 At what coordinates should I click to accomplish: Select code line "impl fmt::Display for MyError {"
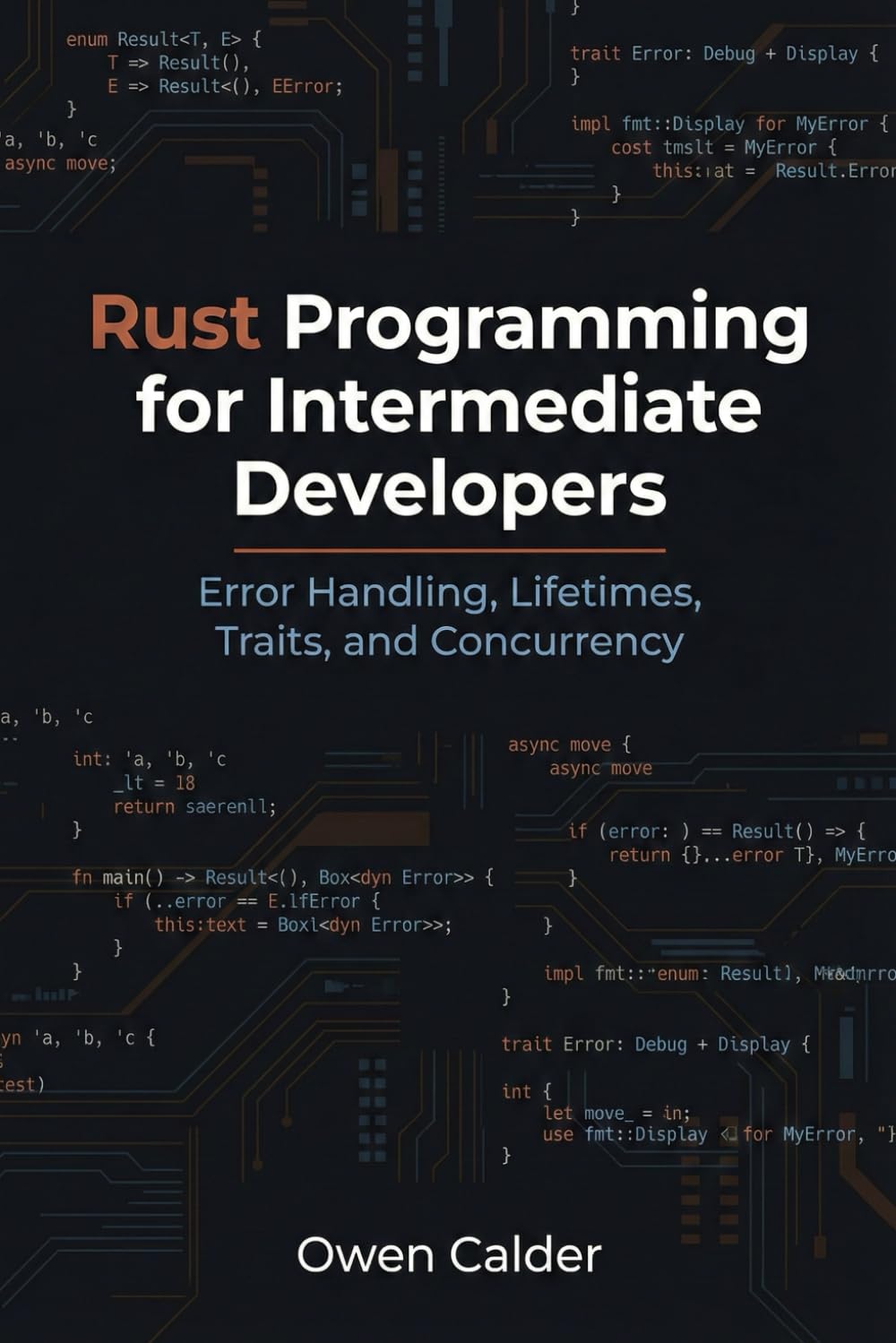click(729, 124)
